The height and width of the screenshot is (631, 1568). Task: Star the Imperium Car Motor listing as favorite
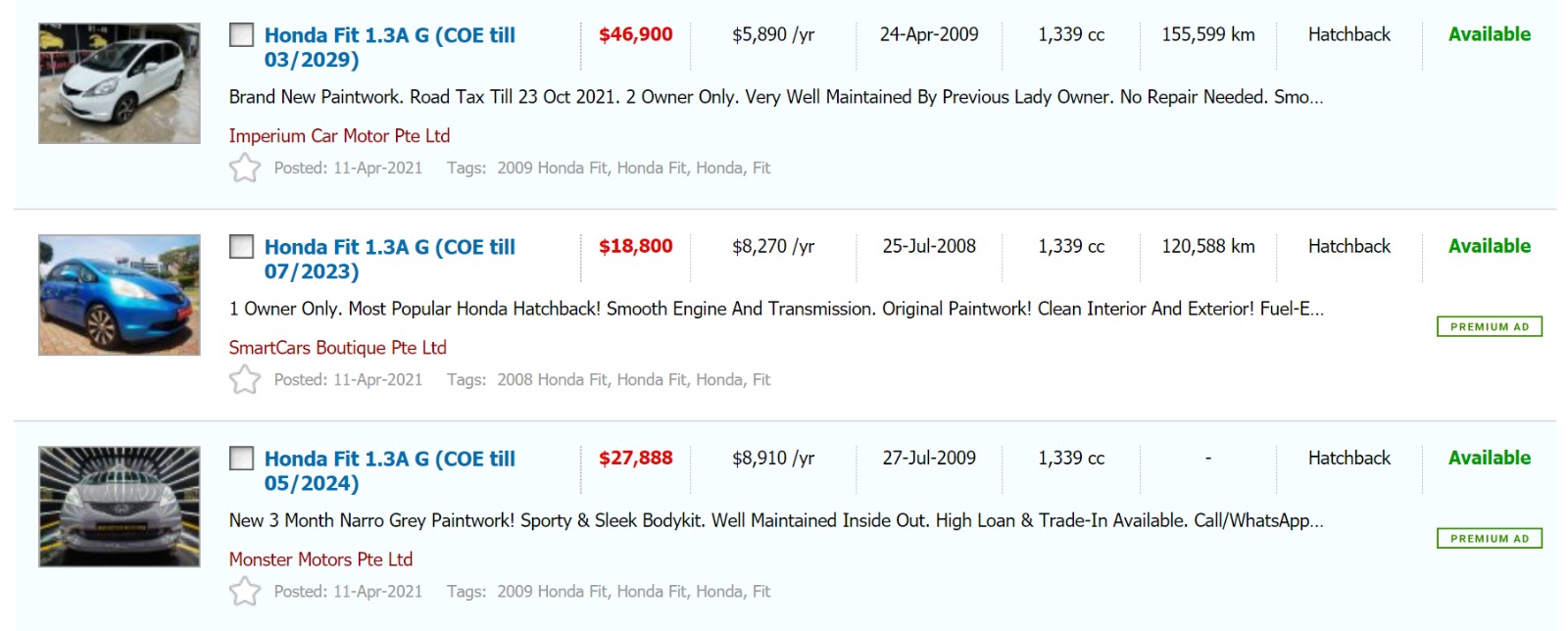point(245,169)
